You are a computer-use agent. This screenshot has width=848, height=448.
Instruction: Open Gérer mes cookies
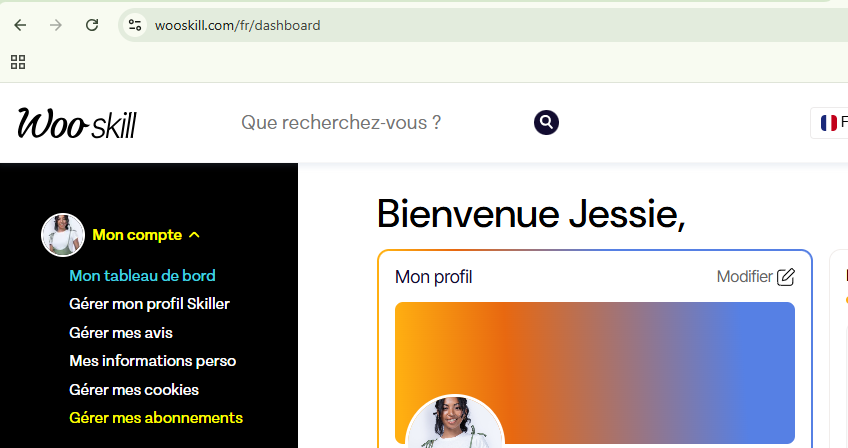coord(134,390)
